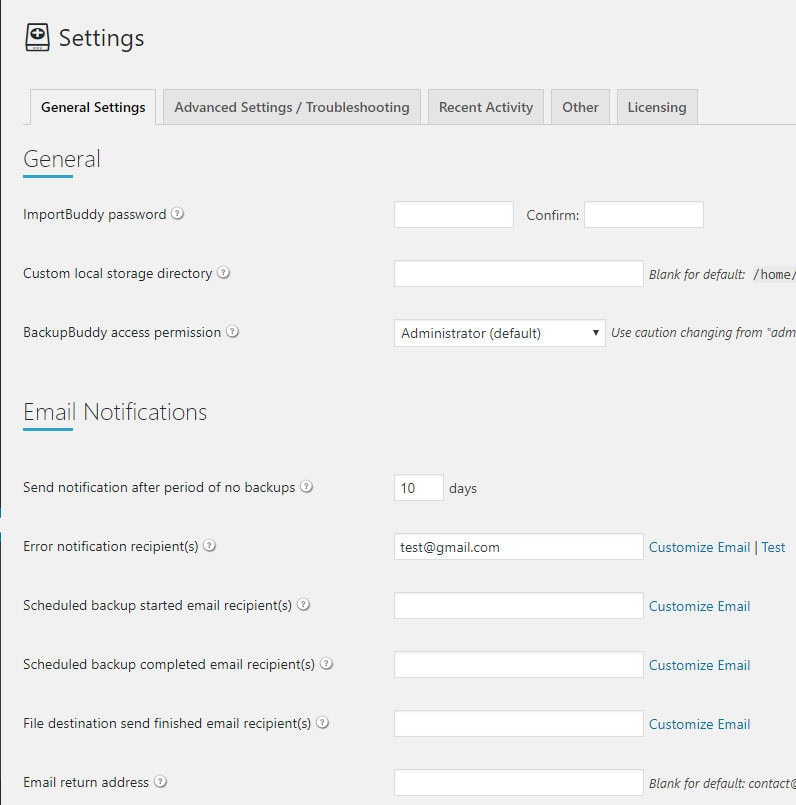This screenshot has width=796, height=805.
Task: Focus the ImportBuddy password field
Action: point(454,215)
